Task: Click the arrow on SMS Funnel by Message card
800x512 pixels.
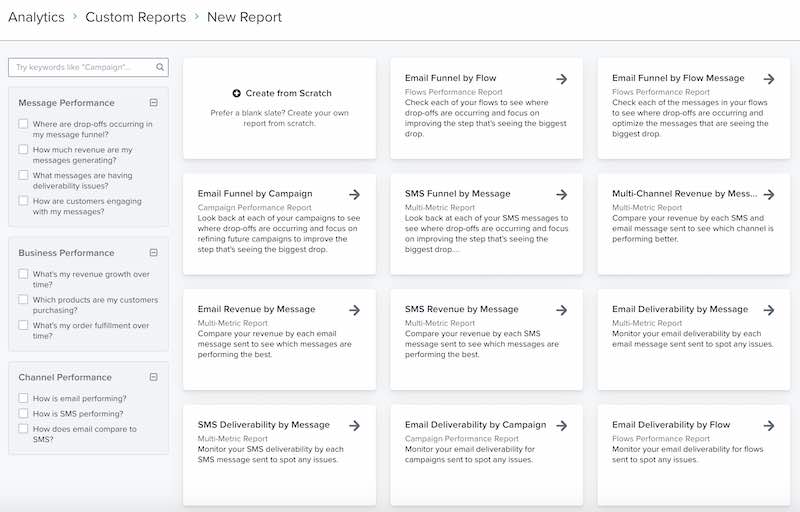Action: (562, 195)
